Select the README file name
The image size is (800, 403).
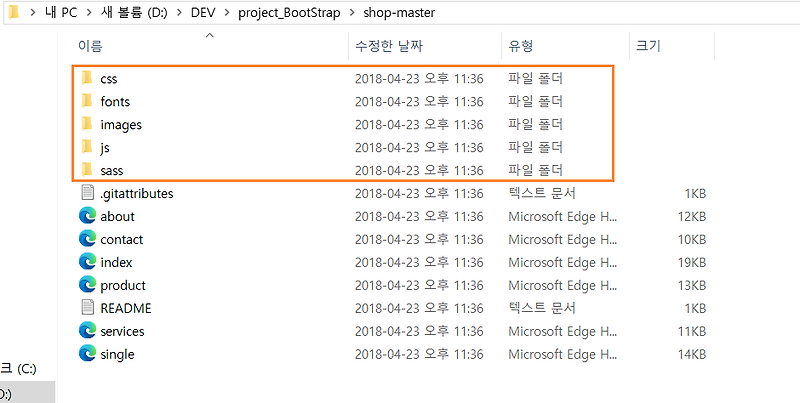[x=126, y=308]
